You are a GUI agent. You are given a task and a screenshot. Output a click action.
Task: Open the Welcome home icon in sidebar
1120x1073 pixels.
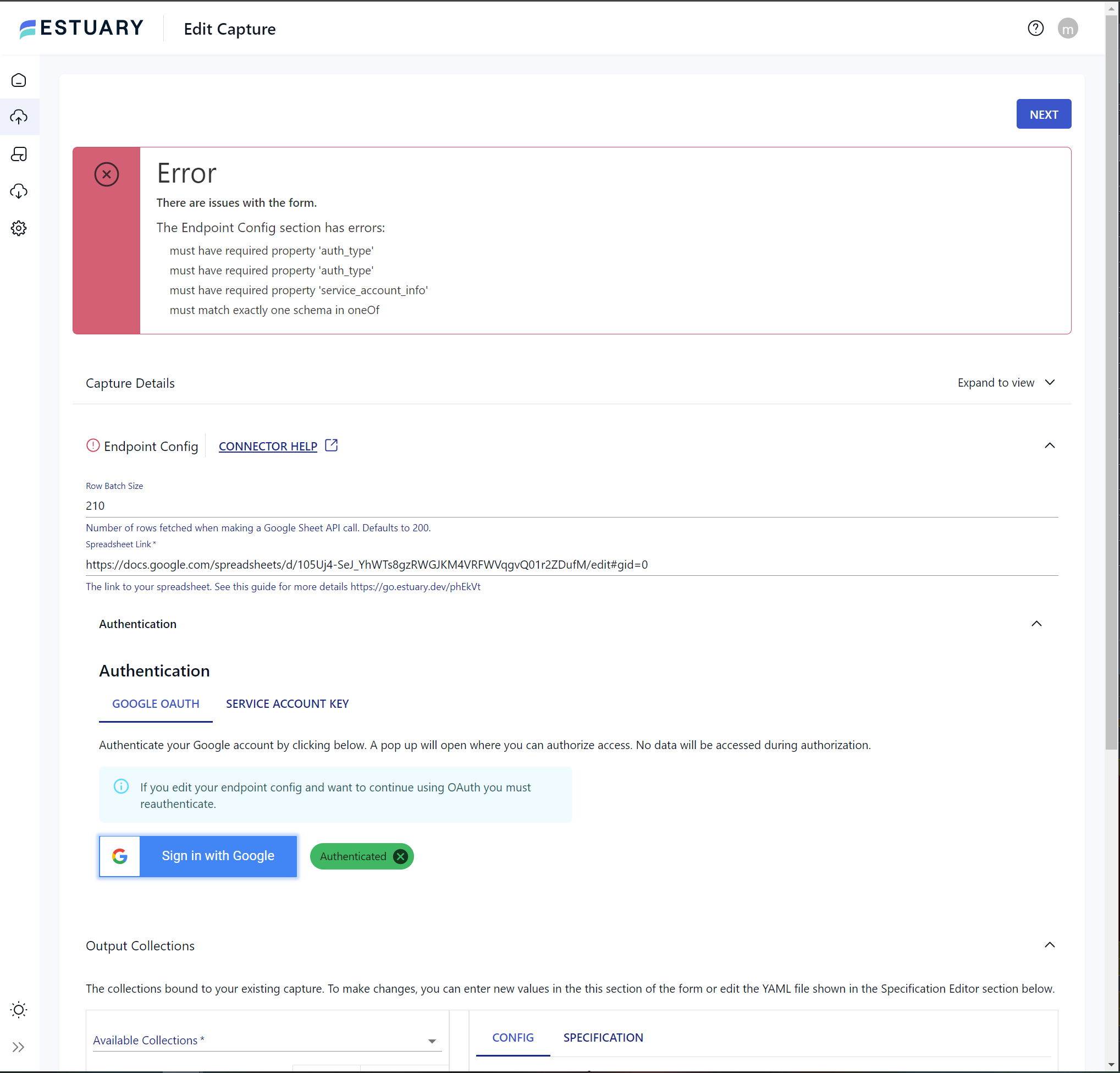(19, 80)
